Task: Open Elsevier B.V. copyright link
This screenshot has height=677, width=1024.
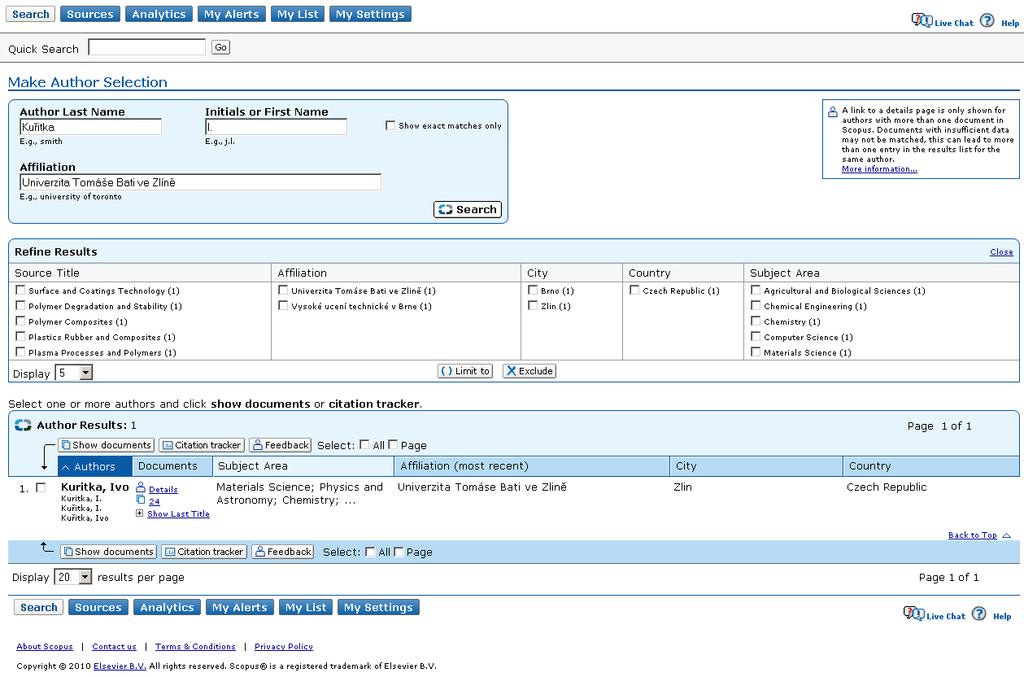Action: point(120,666)
